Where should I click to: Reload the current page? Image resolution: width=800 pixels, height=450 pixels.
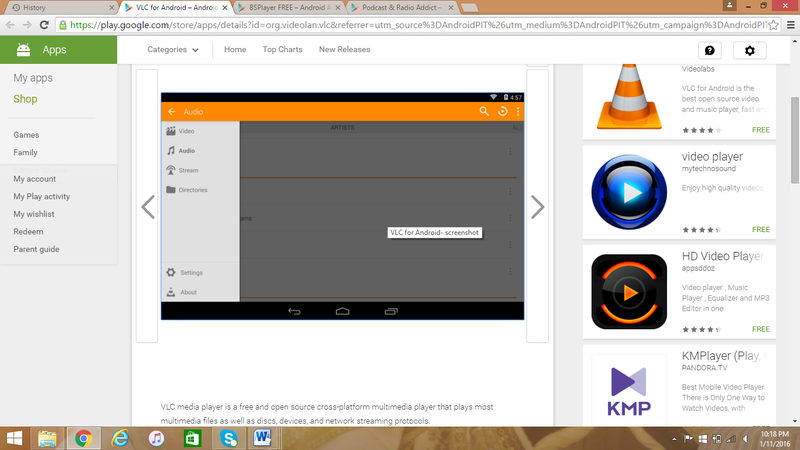tap(44, 24)
